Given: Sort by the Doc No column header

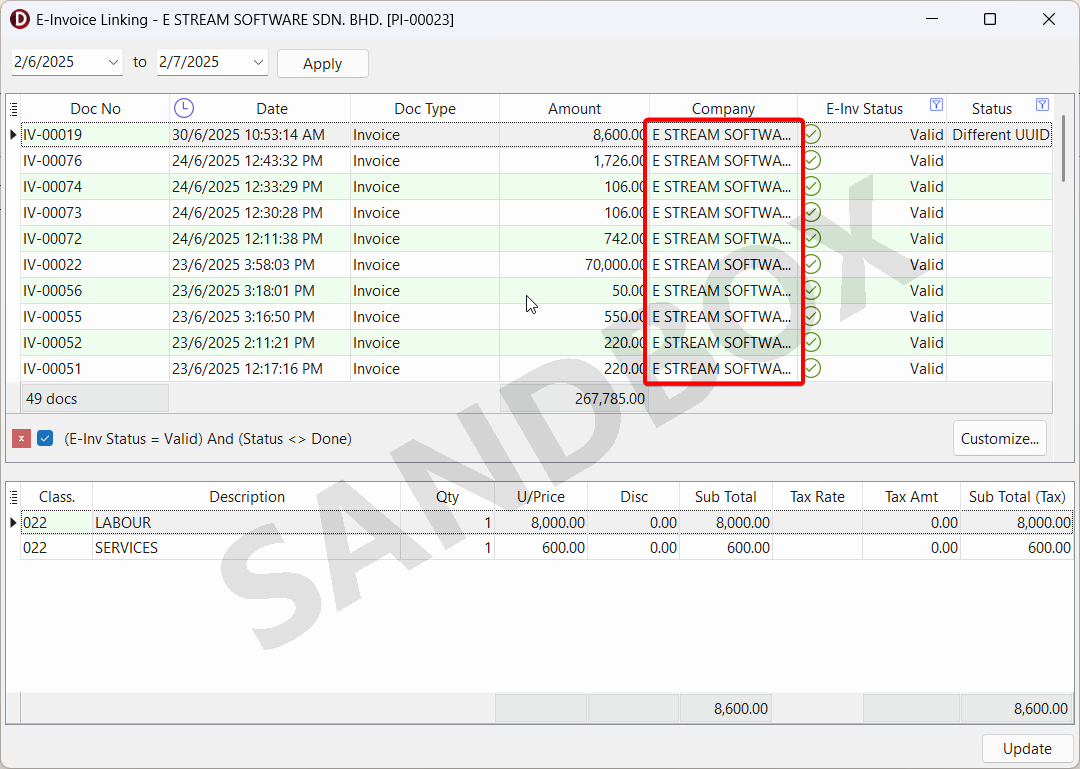Looking at the screenshot, I should pos(95,109).
